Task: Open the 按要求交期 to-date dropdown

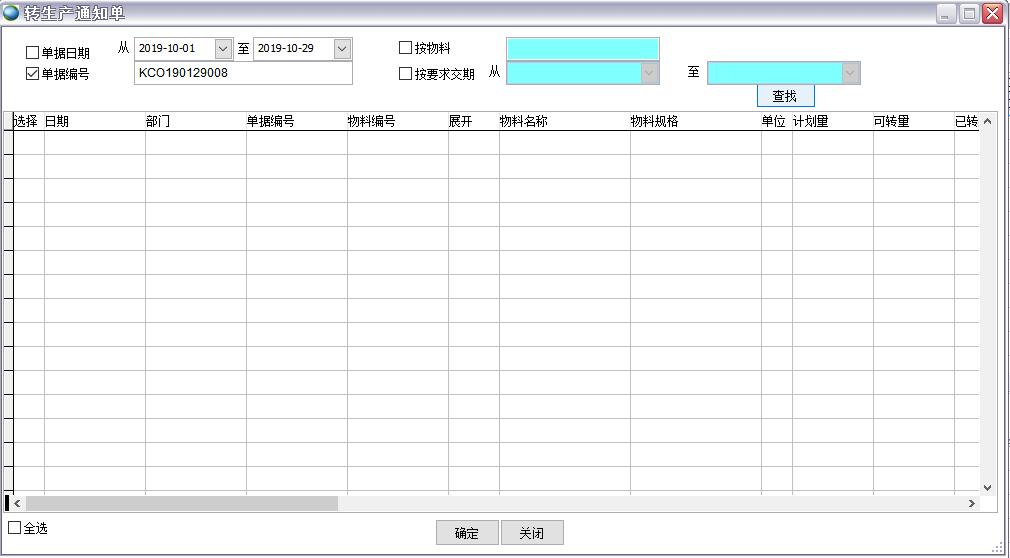Action: (x=850, y=73)
